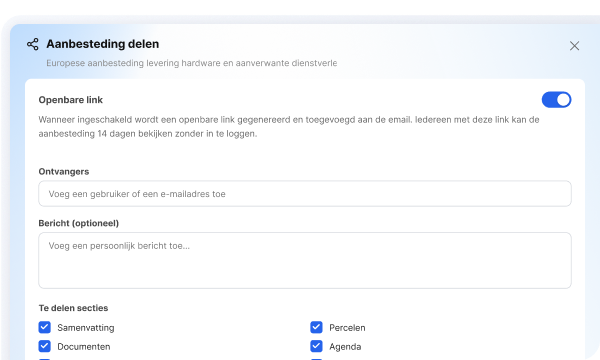Click the 'Openbare link' label
600x360 pixels.
tap(71, 100)
